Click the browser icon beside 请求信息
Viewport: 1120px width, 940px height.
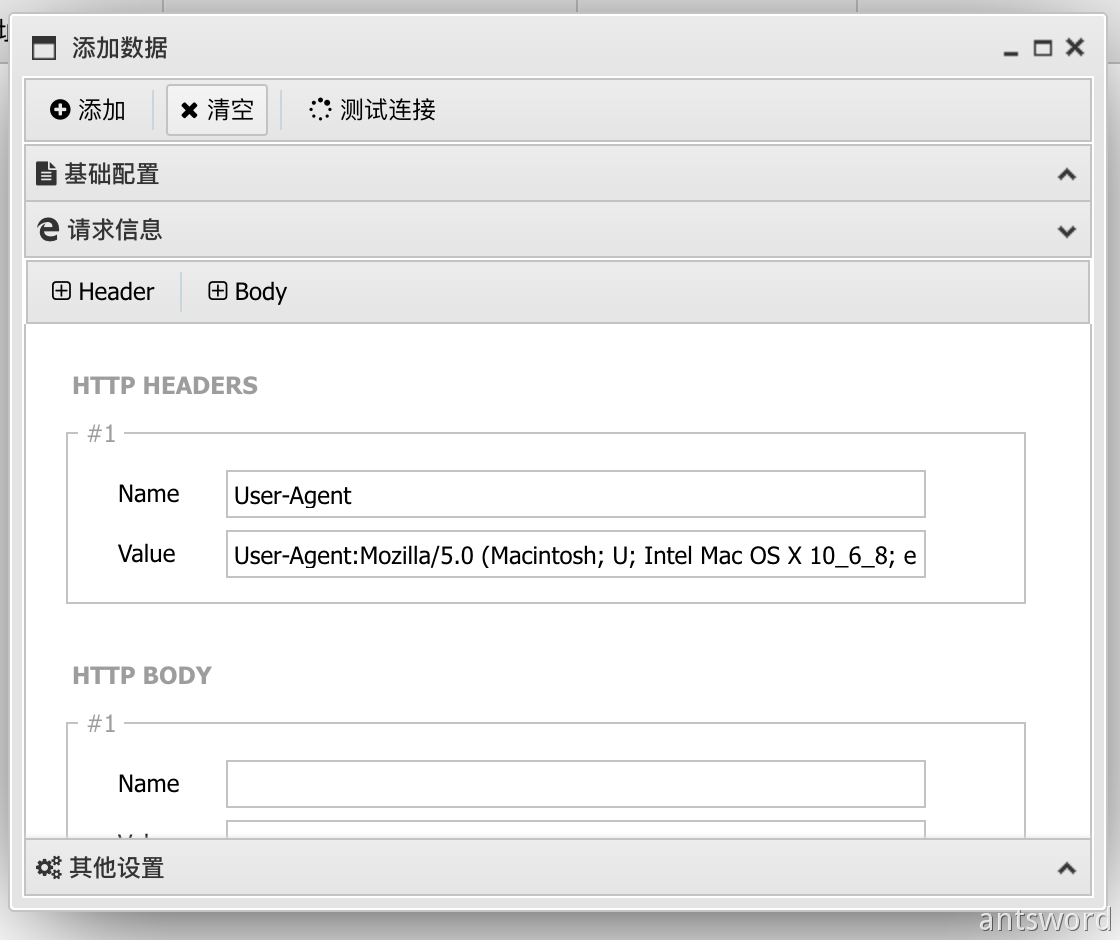(x=47, y=230)
